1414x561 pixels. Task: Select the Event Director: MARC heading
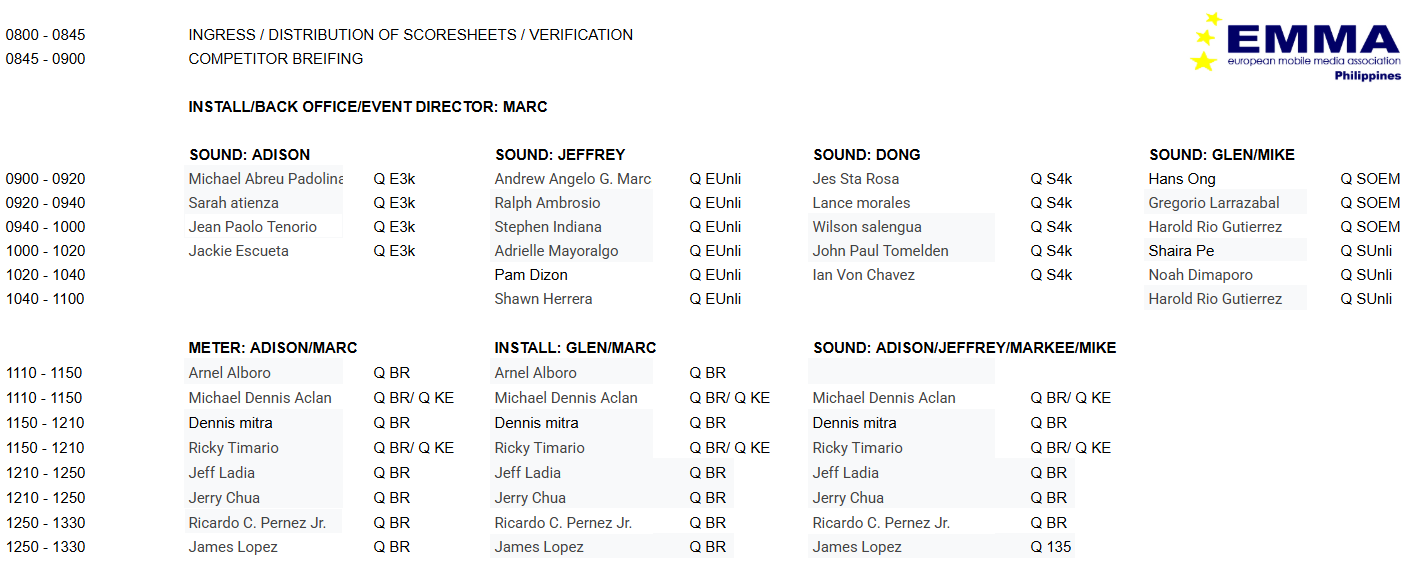point(368,107)
